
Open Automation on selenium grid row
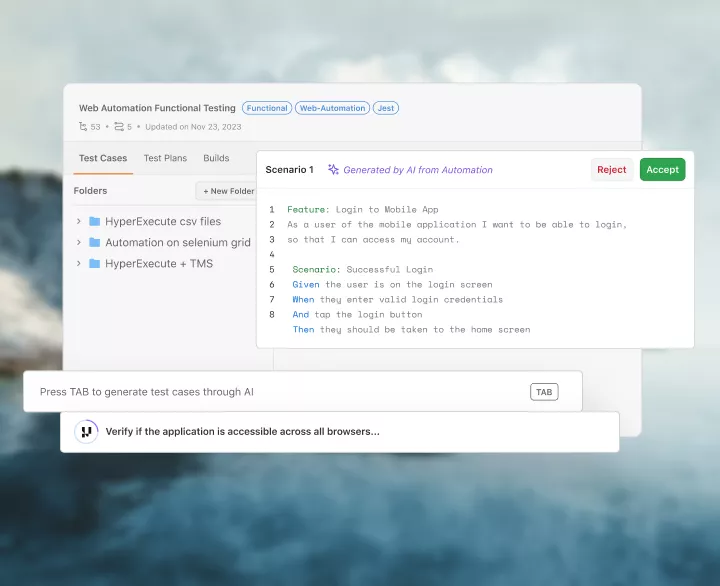pos(163,242)
